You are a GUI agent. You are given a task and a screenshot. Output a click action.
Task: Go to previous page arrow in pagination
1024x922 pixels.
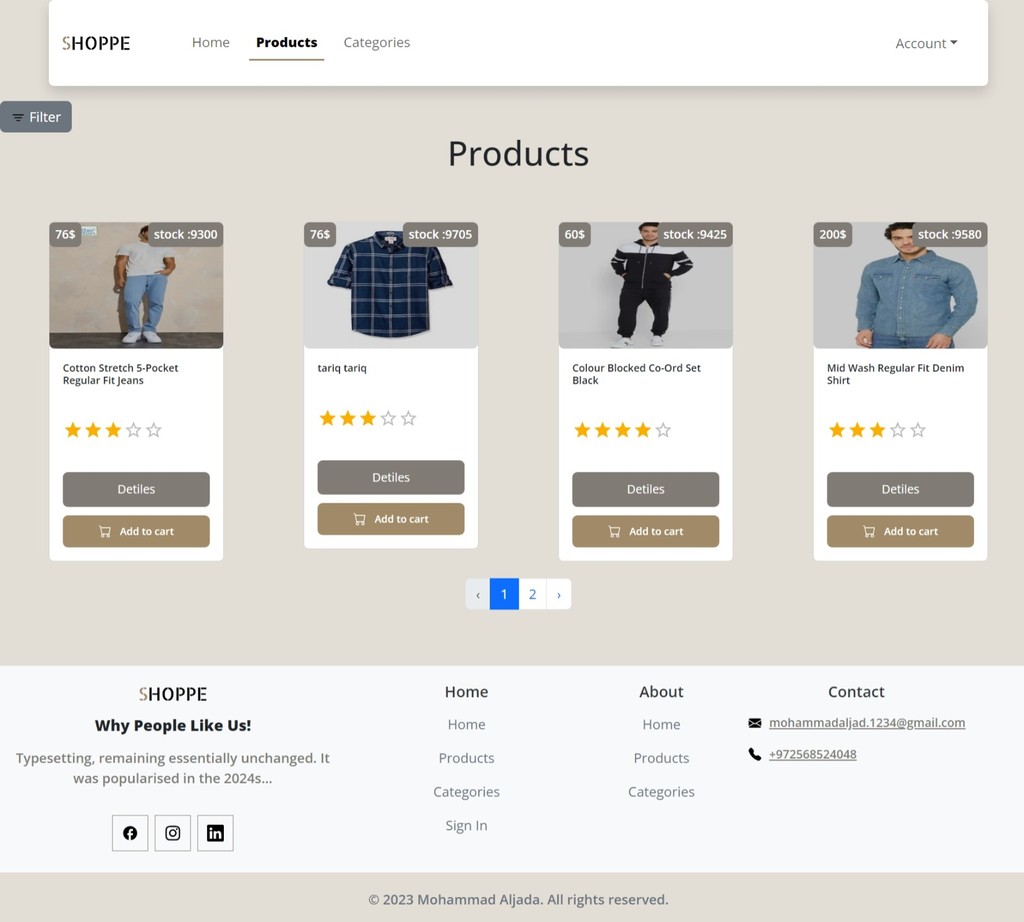[x=477, y=594]
